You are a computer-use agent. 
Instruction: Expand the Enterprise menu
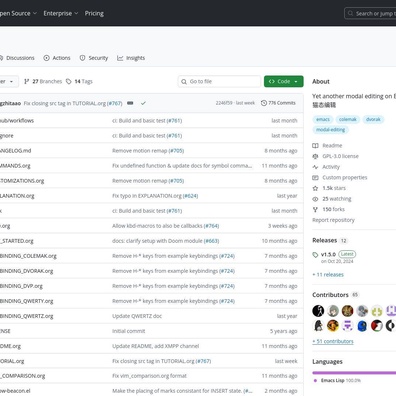(61, 13)
